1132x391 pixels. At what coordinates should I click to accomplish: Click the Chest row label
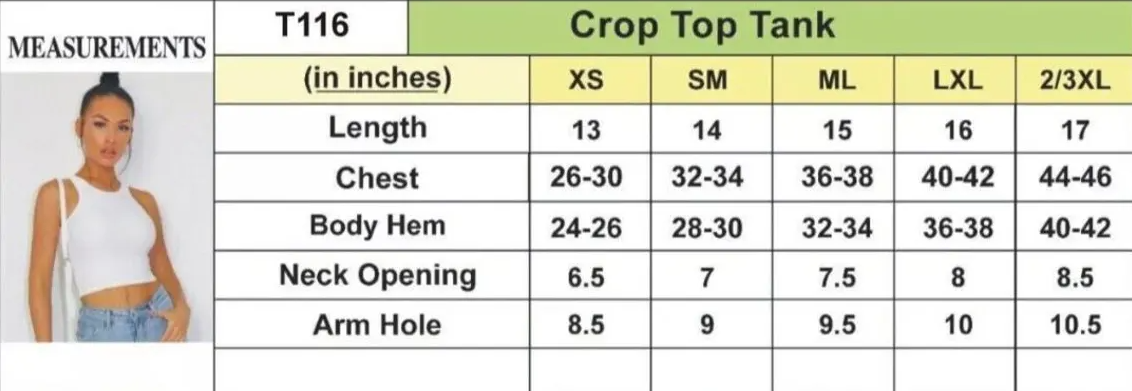tap(377, 178)
